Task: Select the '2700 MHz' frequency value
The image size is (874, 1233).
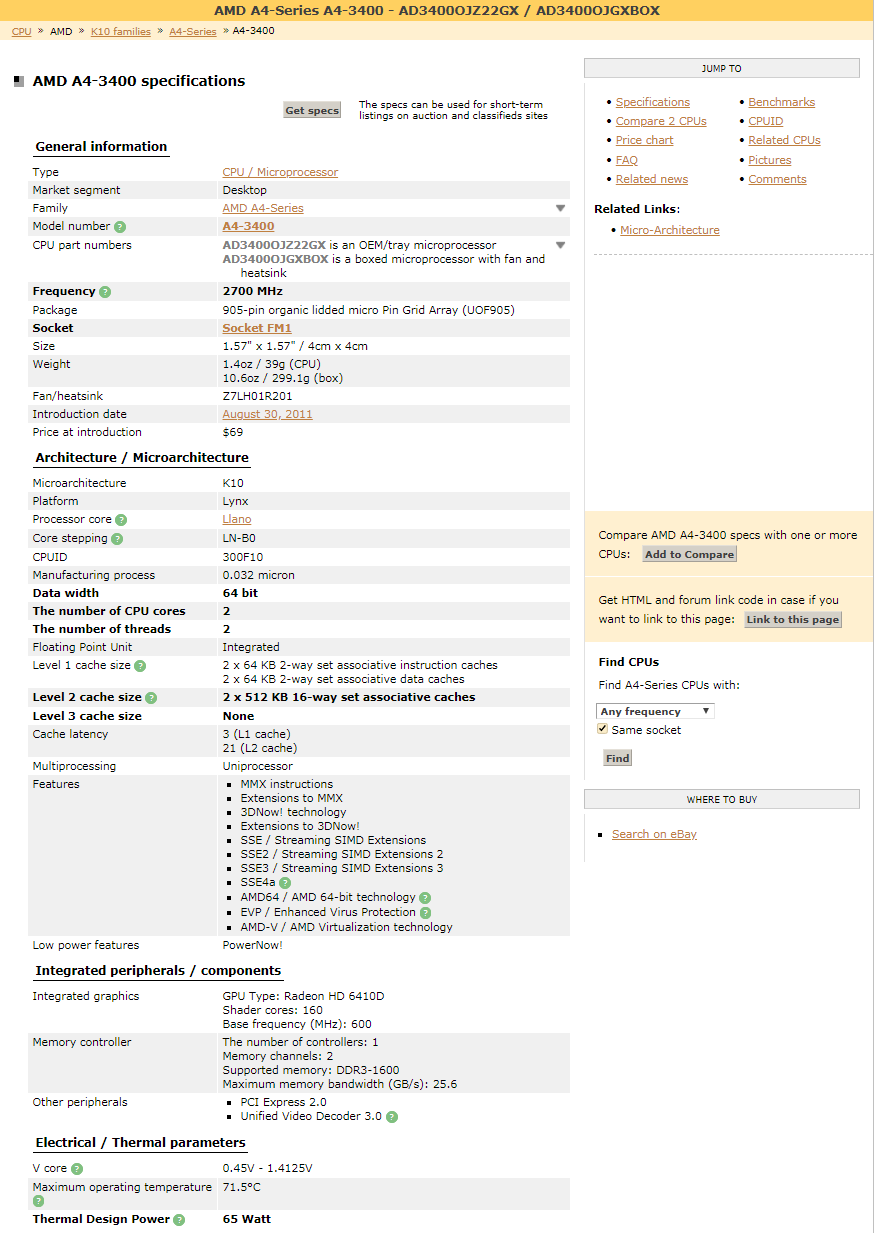Action: click(x=252, y=291)
